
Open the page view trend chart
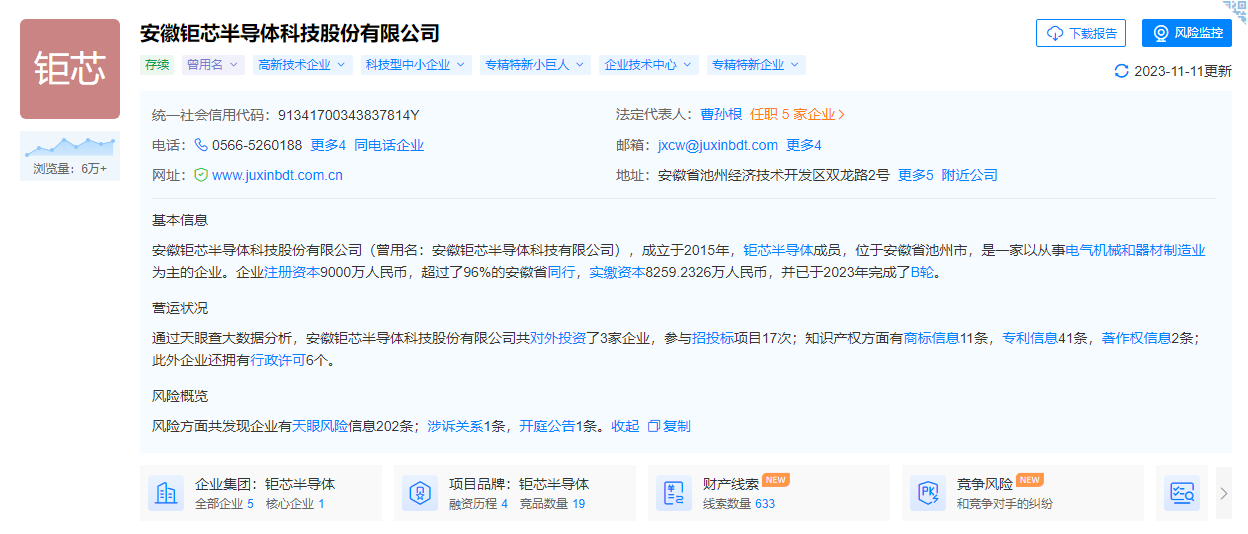[70, 146]
